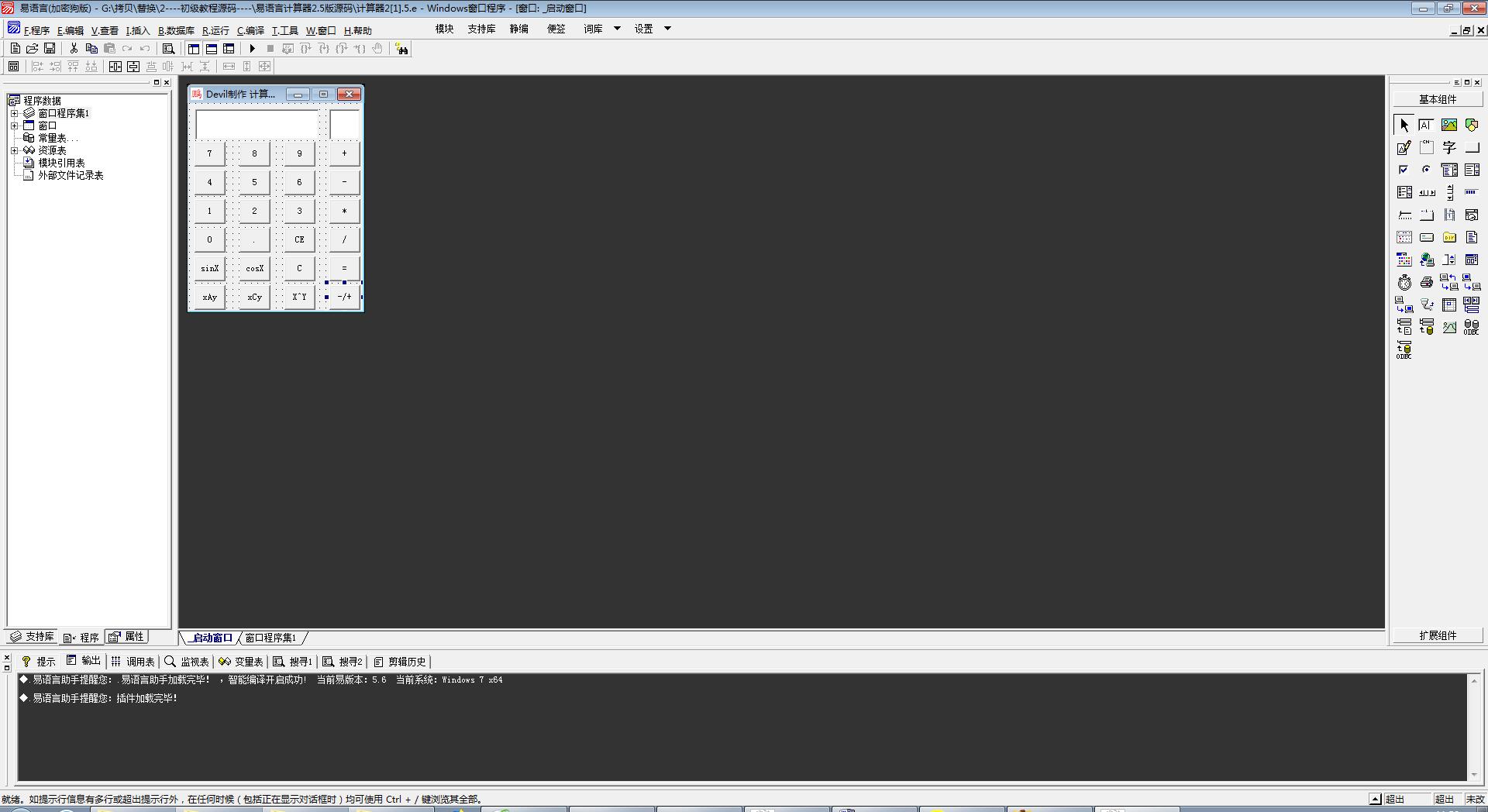Click the output panel scrollbar down arrow

click(x=1474, y=775)
